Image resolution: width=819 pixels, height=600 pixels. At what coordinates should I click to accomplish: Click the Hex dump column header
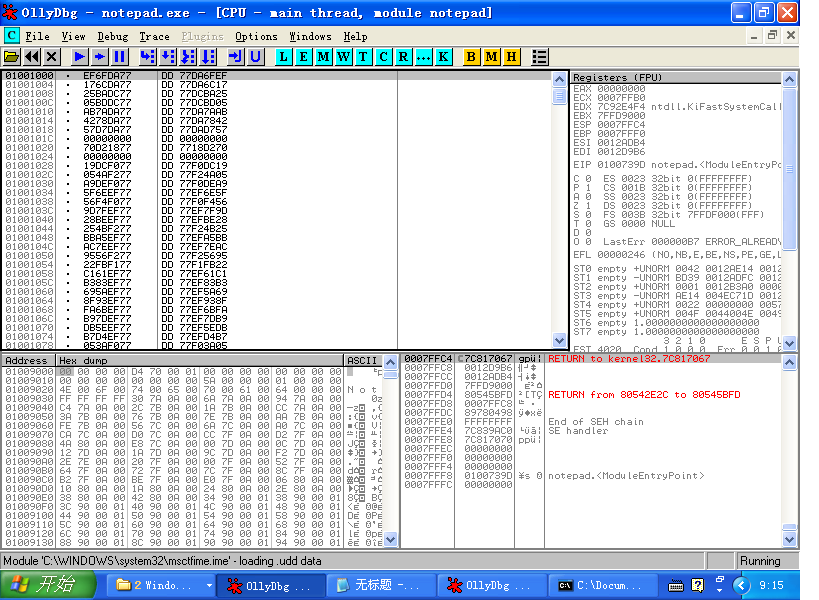(x=199, y=360)
